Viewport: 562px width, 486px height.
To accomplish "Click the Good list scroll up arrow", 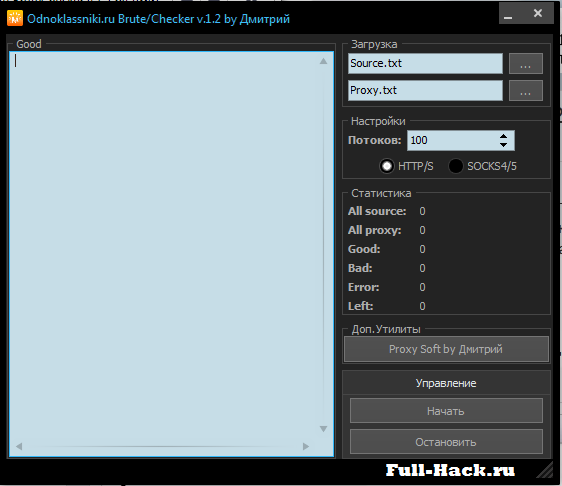I will pos(323,61).
